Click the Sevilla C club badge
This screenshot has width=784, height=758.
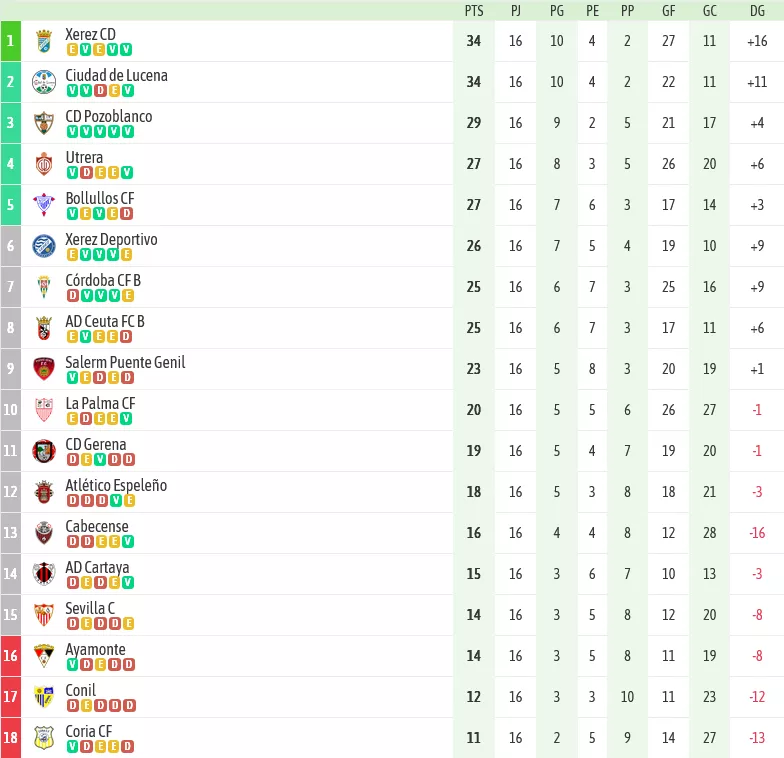[44, 615]
